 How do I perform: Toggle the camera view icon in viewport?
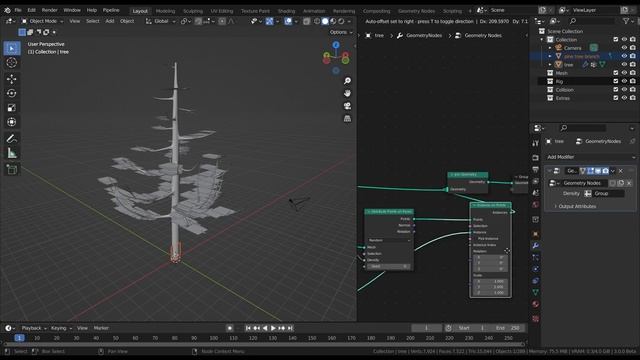(347, 106)
